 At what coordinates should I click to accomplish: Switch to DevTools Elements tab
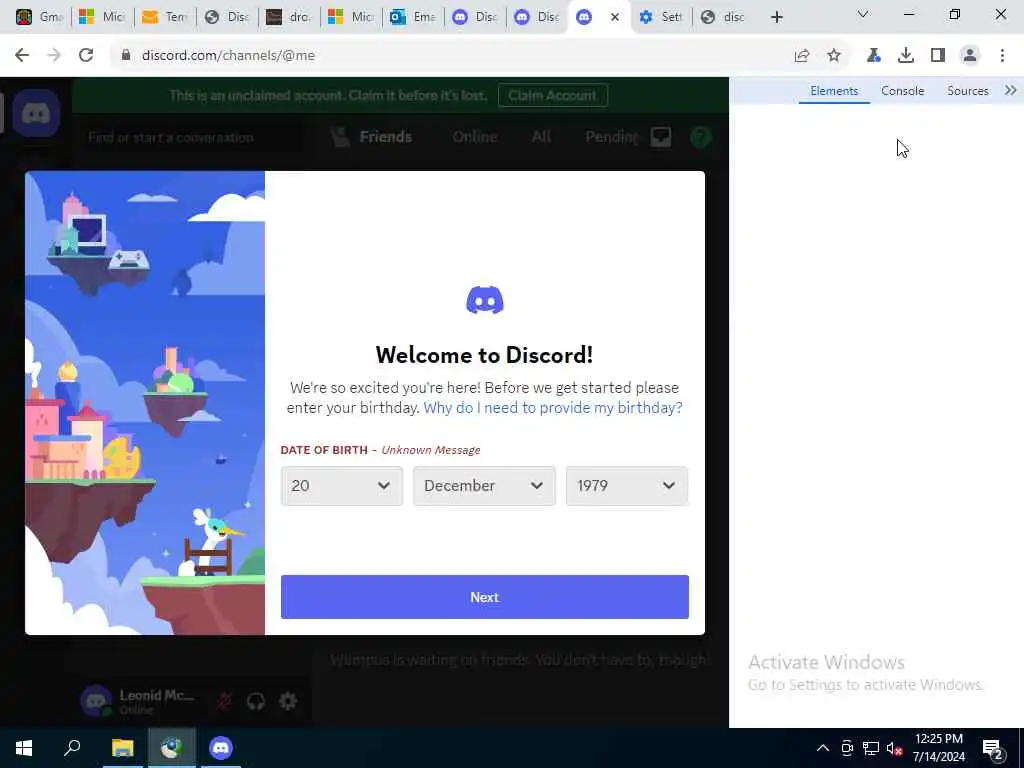(834, 91)
